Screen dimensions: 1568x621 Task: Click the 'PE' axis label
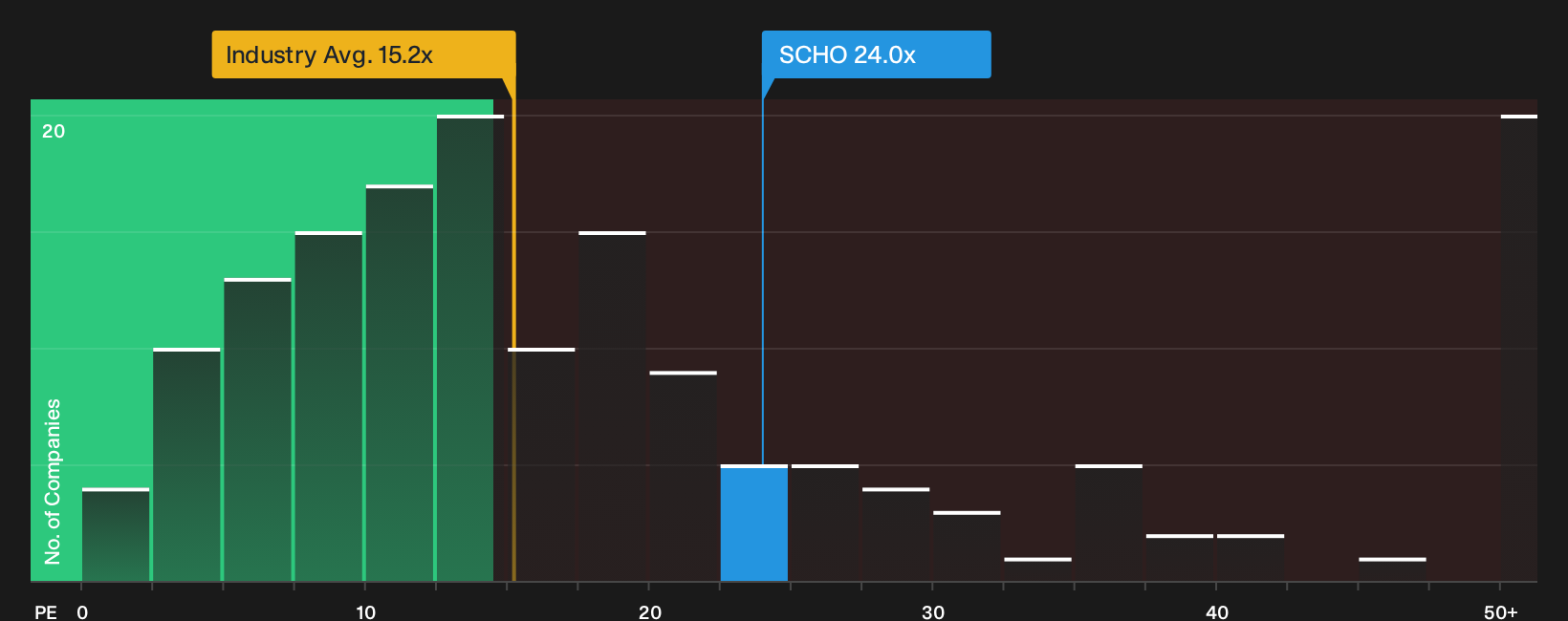46,611
